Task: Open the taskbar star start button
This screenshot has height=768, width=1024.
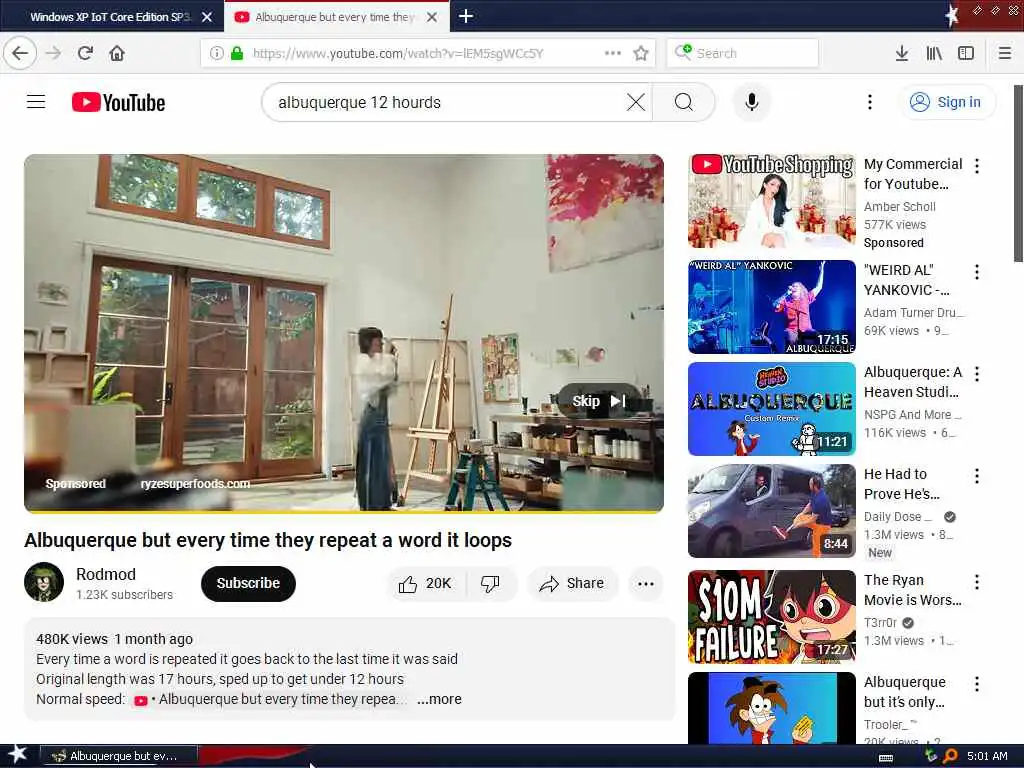Action: coord(18,755)
